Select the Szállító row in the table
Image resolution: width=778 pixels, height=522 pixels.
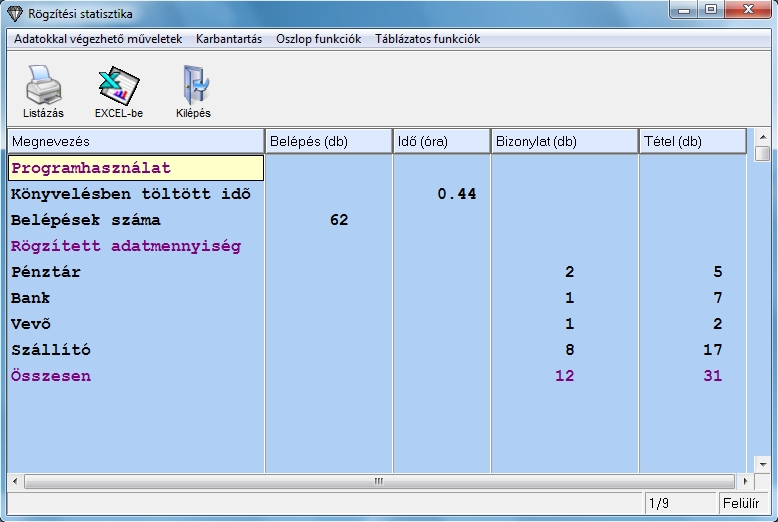click(x=52, y=350)
